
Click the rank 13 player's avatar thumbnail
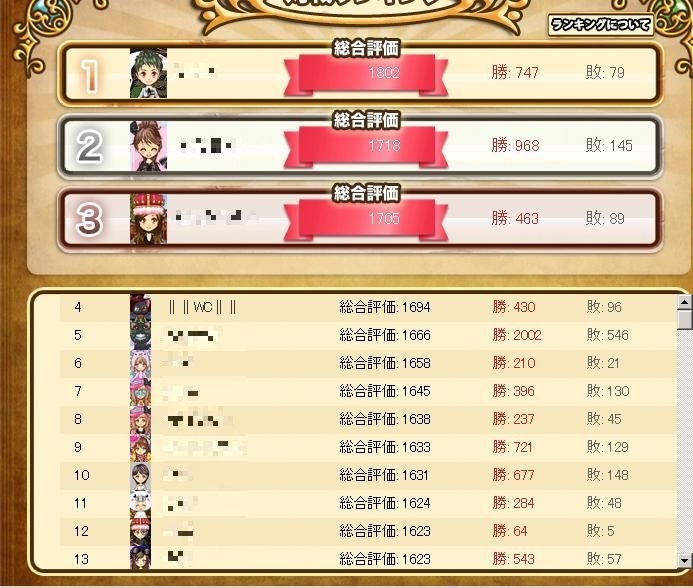click(x=141, y=558)
